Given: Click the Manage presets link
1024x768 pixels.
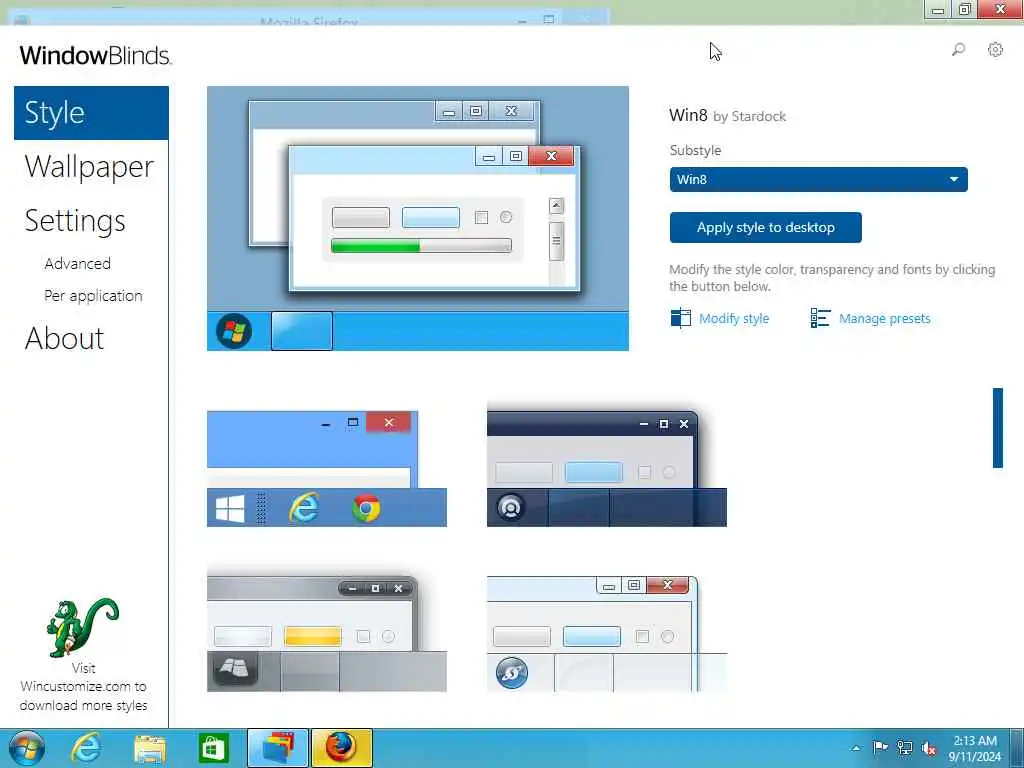Looking at the screenshot, I should (884, 319).
